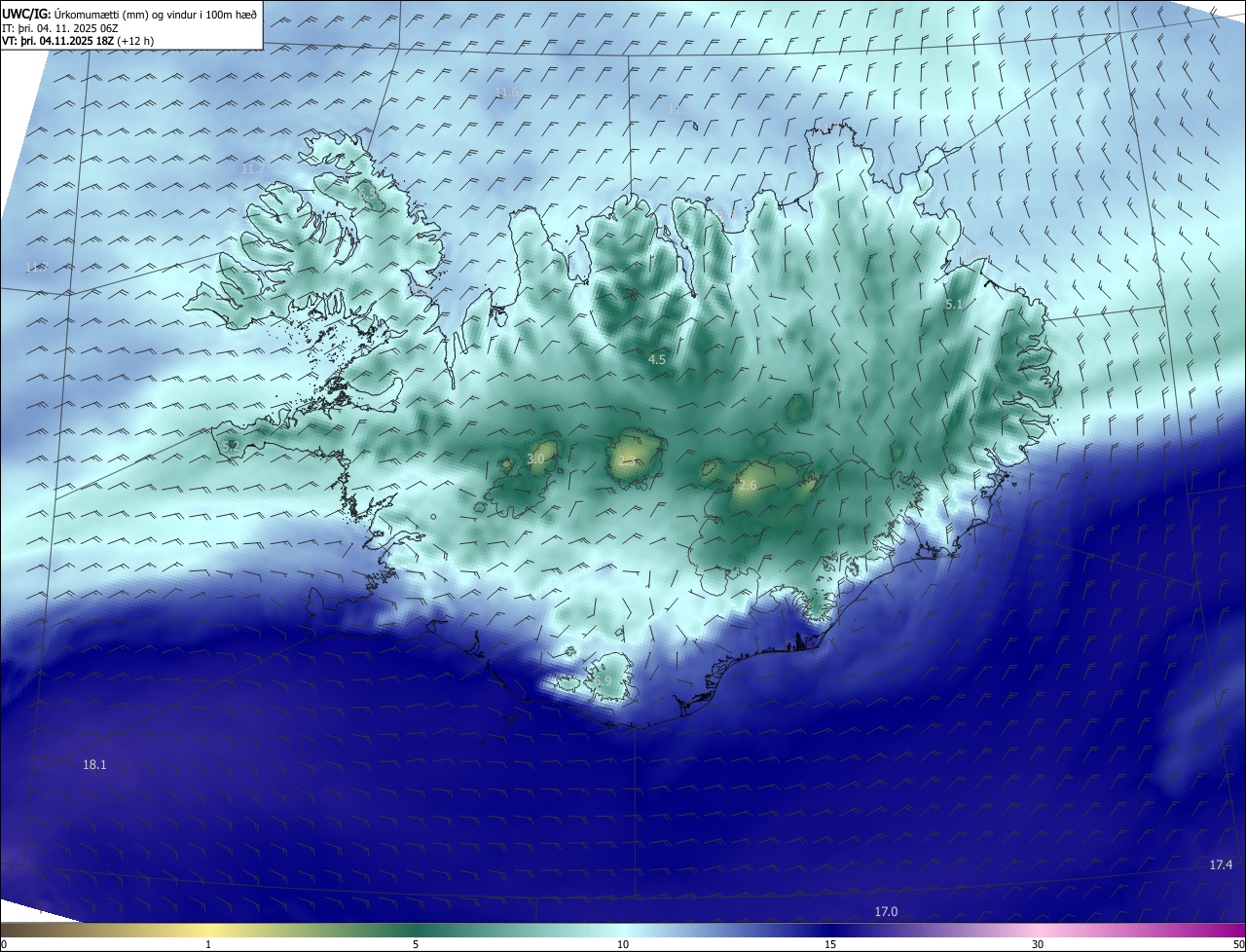
Task: Click the 3.0 value on the yellow glacier patch
Action: [535, 458]
